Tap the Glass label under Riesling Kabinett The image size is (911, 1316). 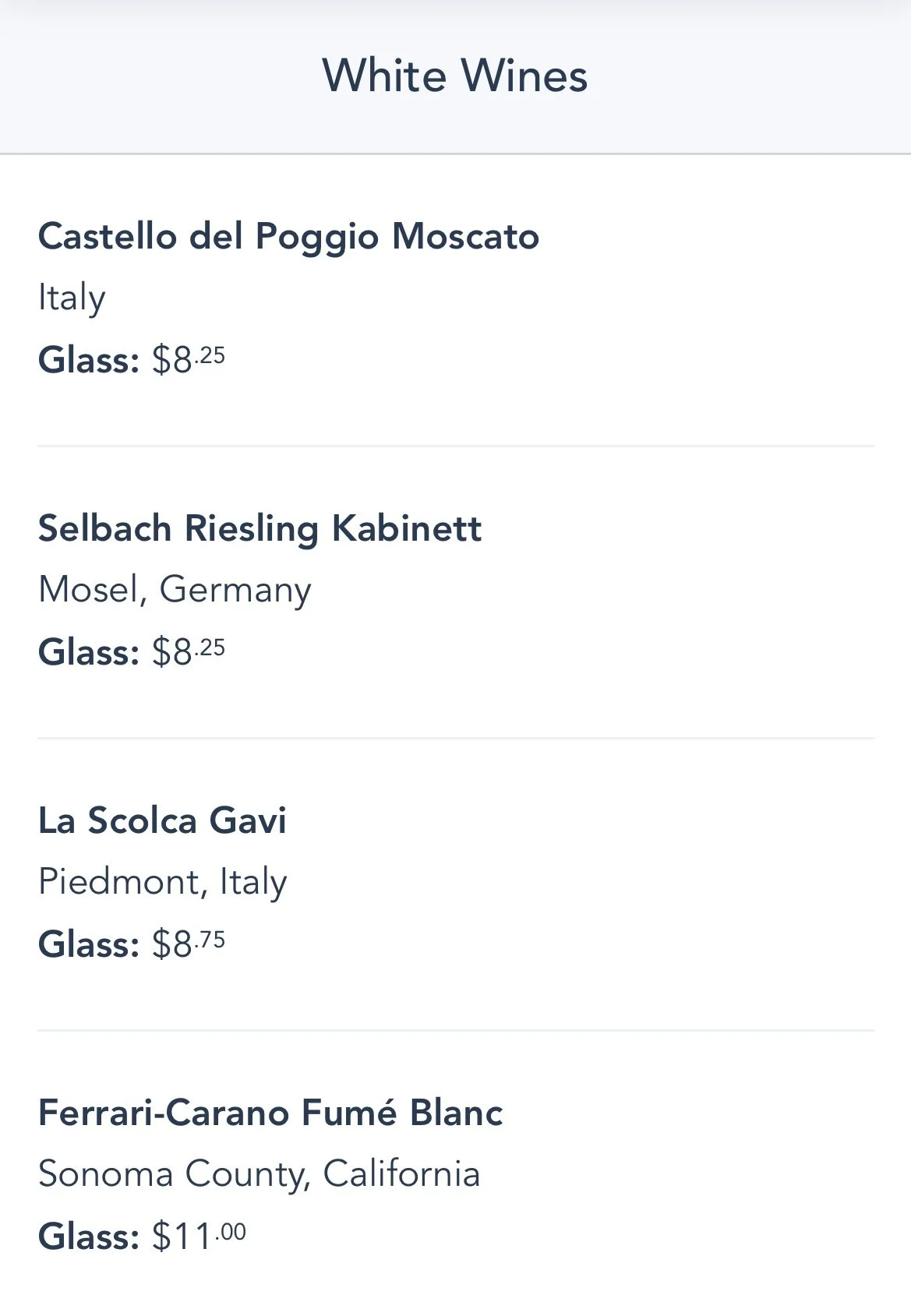click(x=89, y=652)
